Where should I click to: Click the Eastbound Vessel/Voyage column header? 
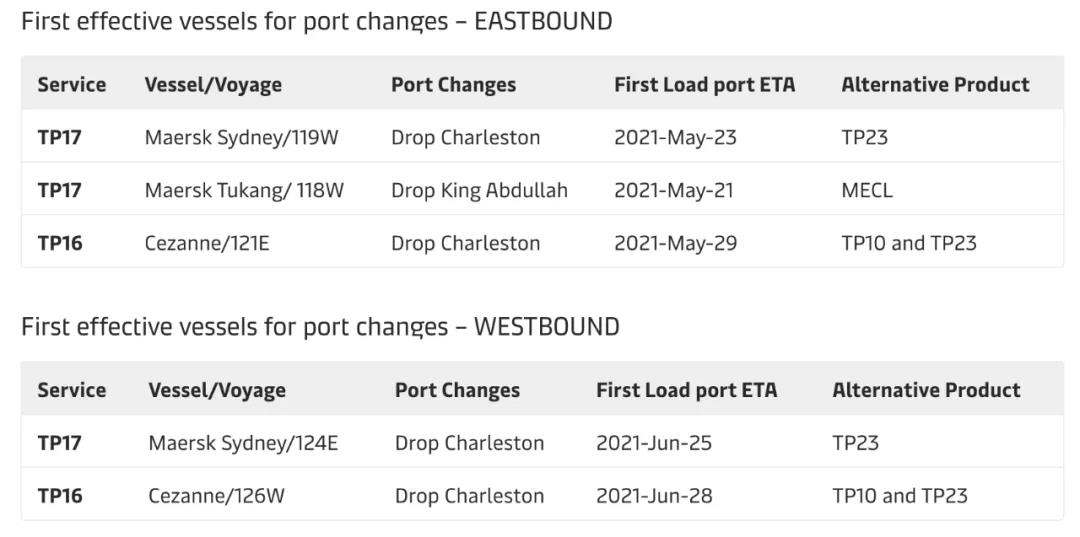coord(213,85)
